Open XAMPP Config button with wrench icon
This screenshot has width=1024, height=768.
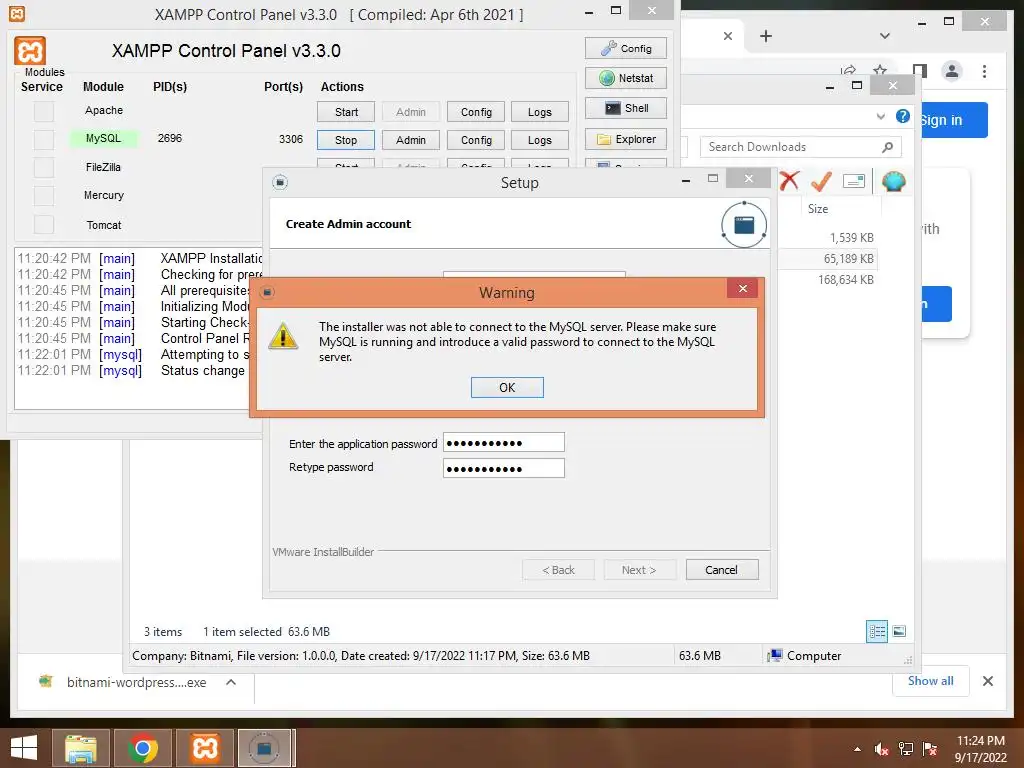click(626, 48)
